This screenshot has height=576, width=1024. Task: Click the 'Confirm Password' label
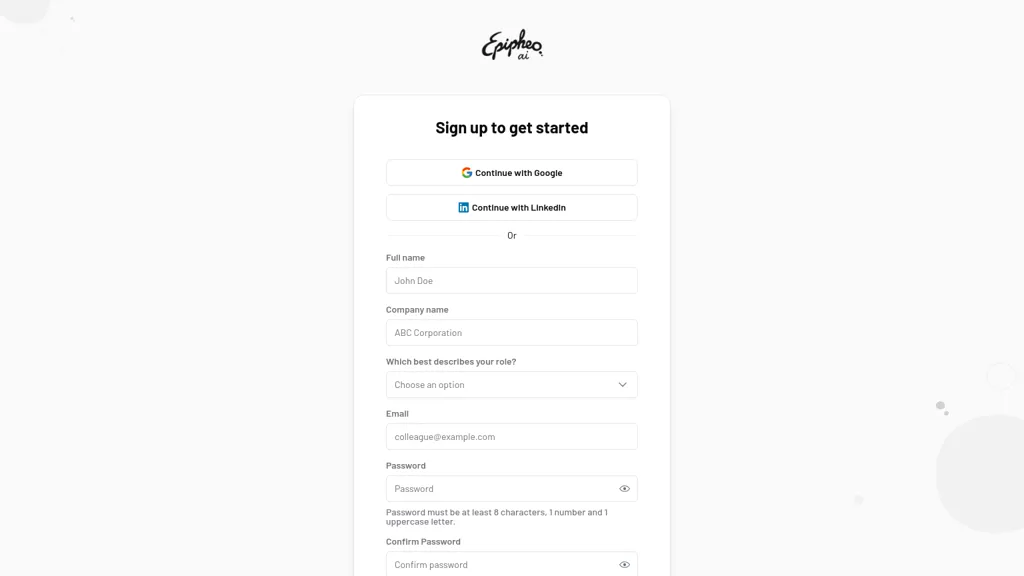point(423,542)
